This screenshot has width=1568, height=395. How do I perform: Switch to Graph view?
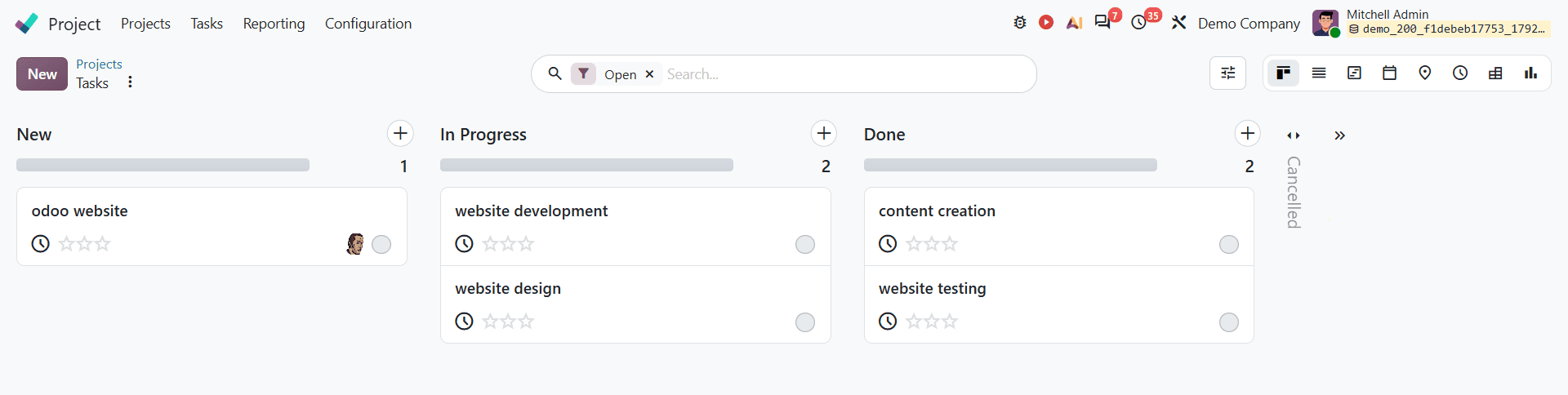(1530, 73)
